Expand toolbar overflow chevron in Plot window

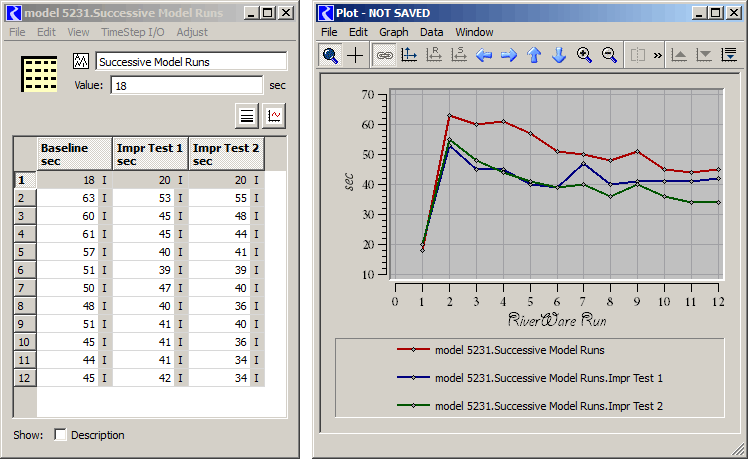point(658,55)
